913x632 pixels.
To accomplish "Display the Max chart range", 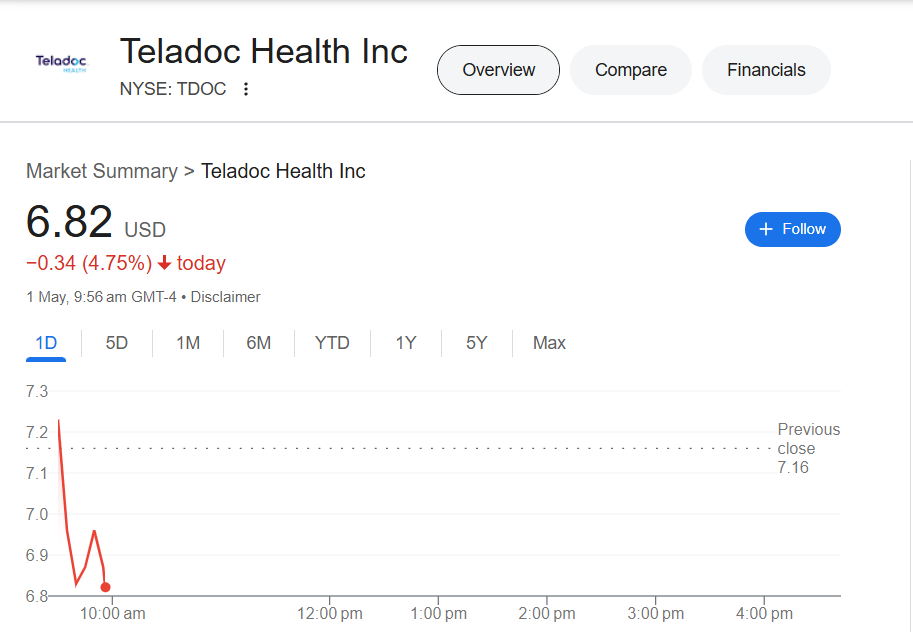I will click(x=549, y=343).
